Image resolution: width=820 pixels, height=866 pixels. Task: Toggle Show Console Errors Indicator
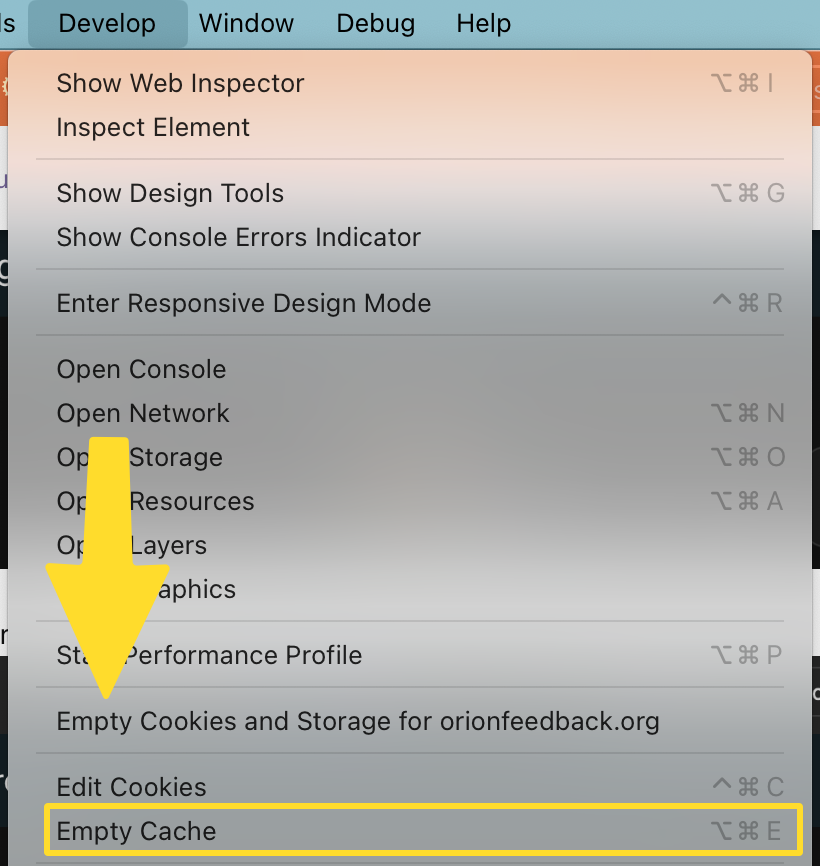click(238, 237)
